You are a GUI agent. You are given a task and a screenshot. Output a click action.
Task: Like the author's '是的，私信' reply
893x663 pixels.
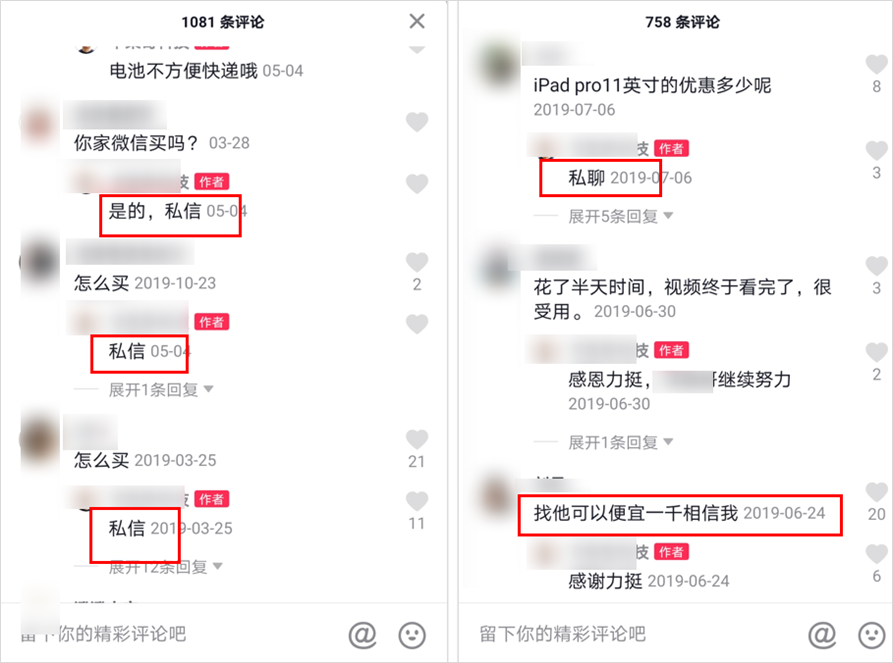(417, 183)
